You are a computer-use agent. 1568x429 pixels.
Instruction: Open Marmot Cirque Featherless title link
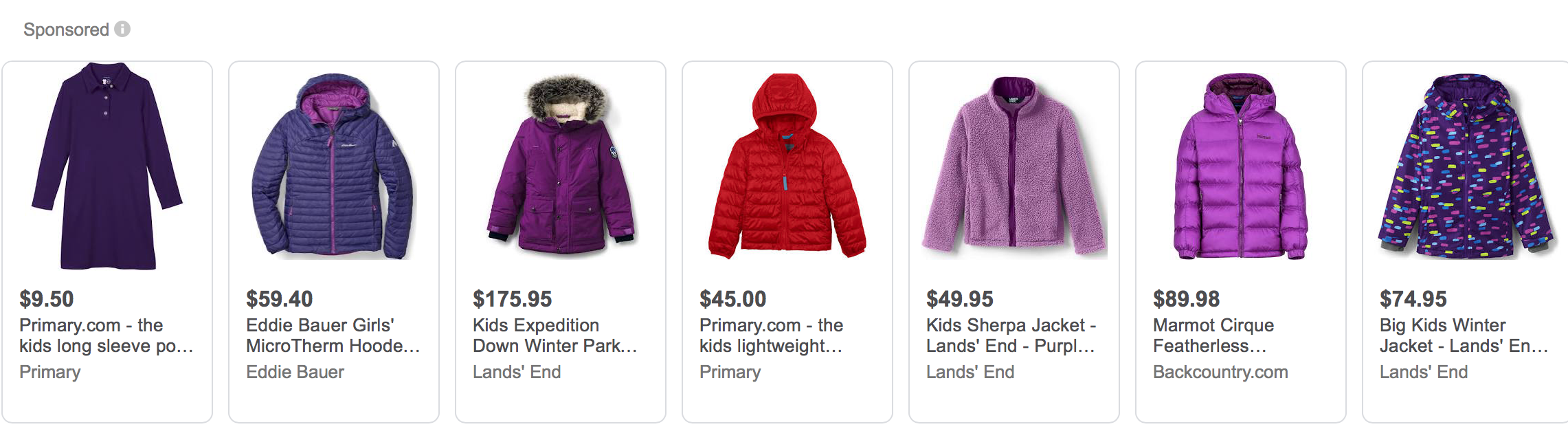click(x=1213, y=335)
